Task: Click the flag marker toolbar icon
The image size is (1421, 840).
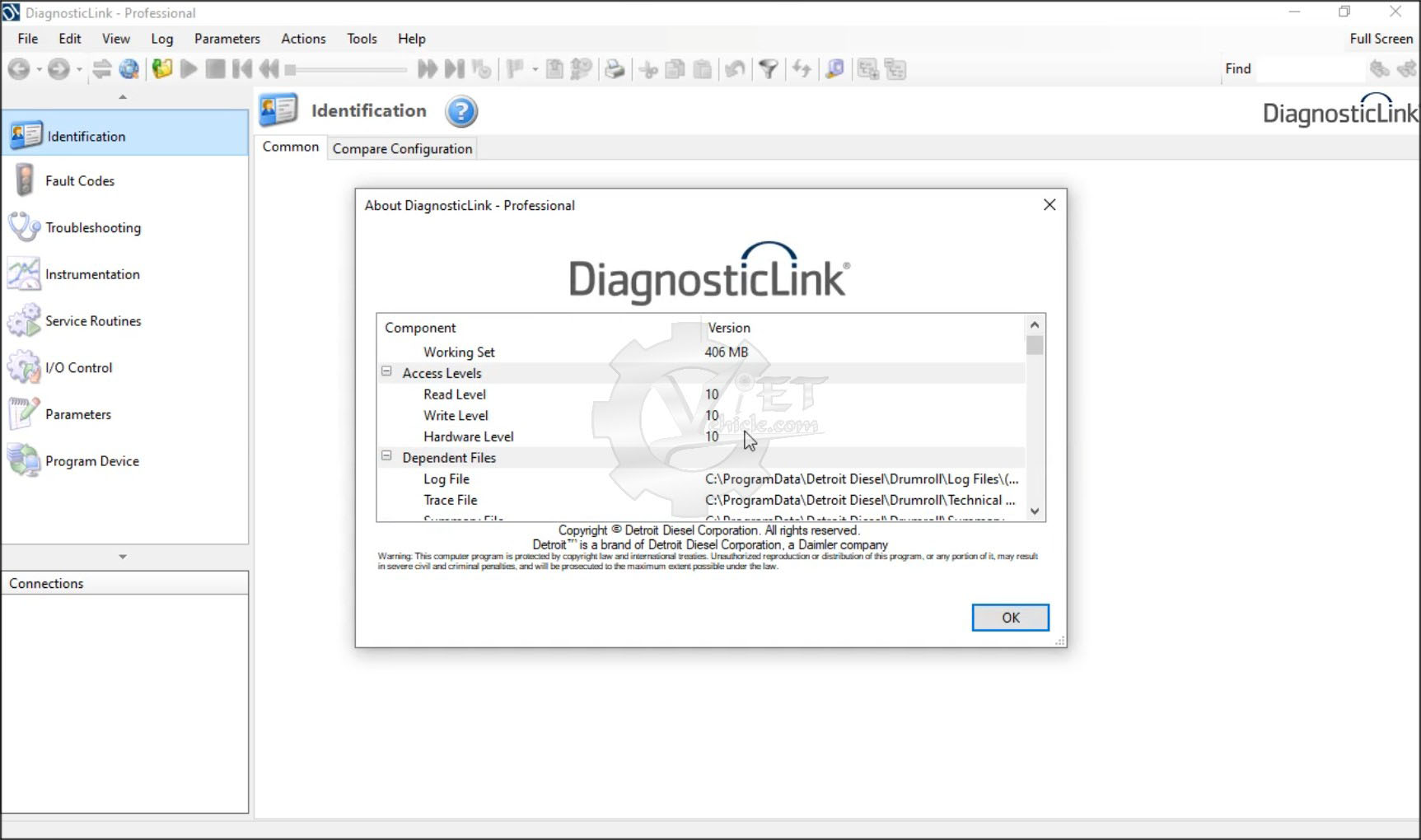Action: coord(515,69)
